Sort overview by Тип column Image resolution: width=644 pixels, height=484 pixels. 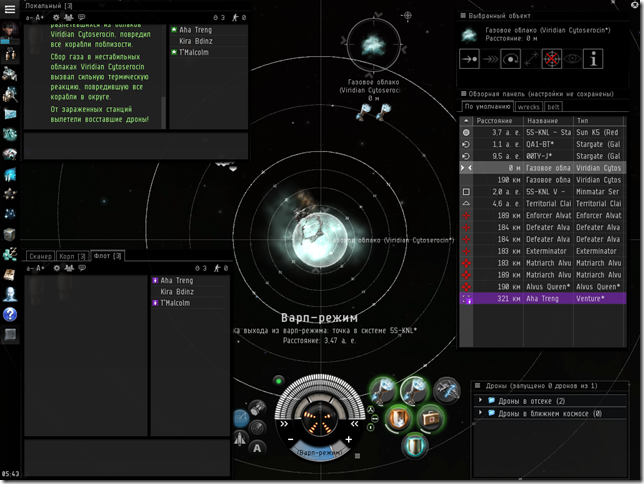pyautogui.click(x=599, y=121)
